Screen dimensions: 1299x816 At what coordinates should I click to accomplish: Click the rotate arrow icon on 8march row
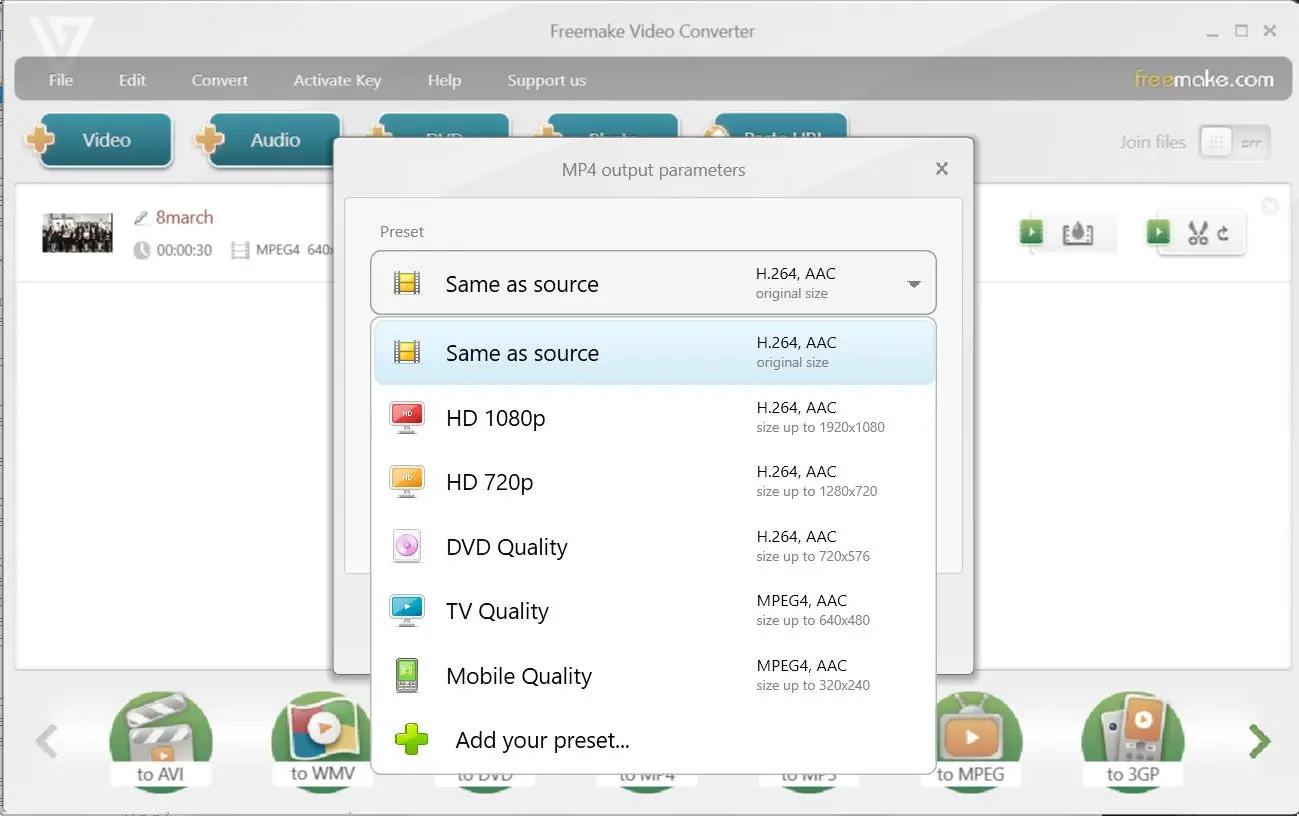pyautogui.click(x=1225, y=234)
